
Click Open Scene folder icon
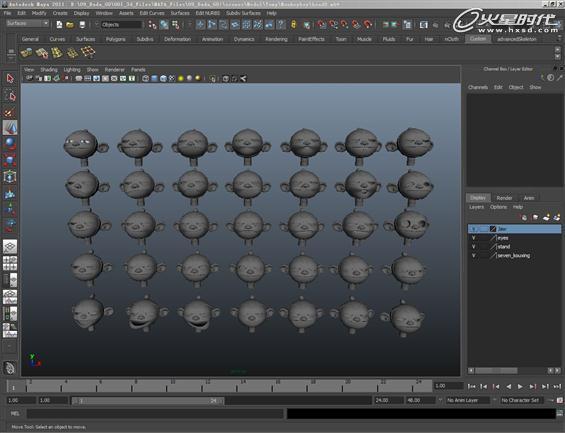point(71,24)
